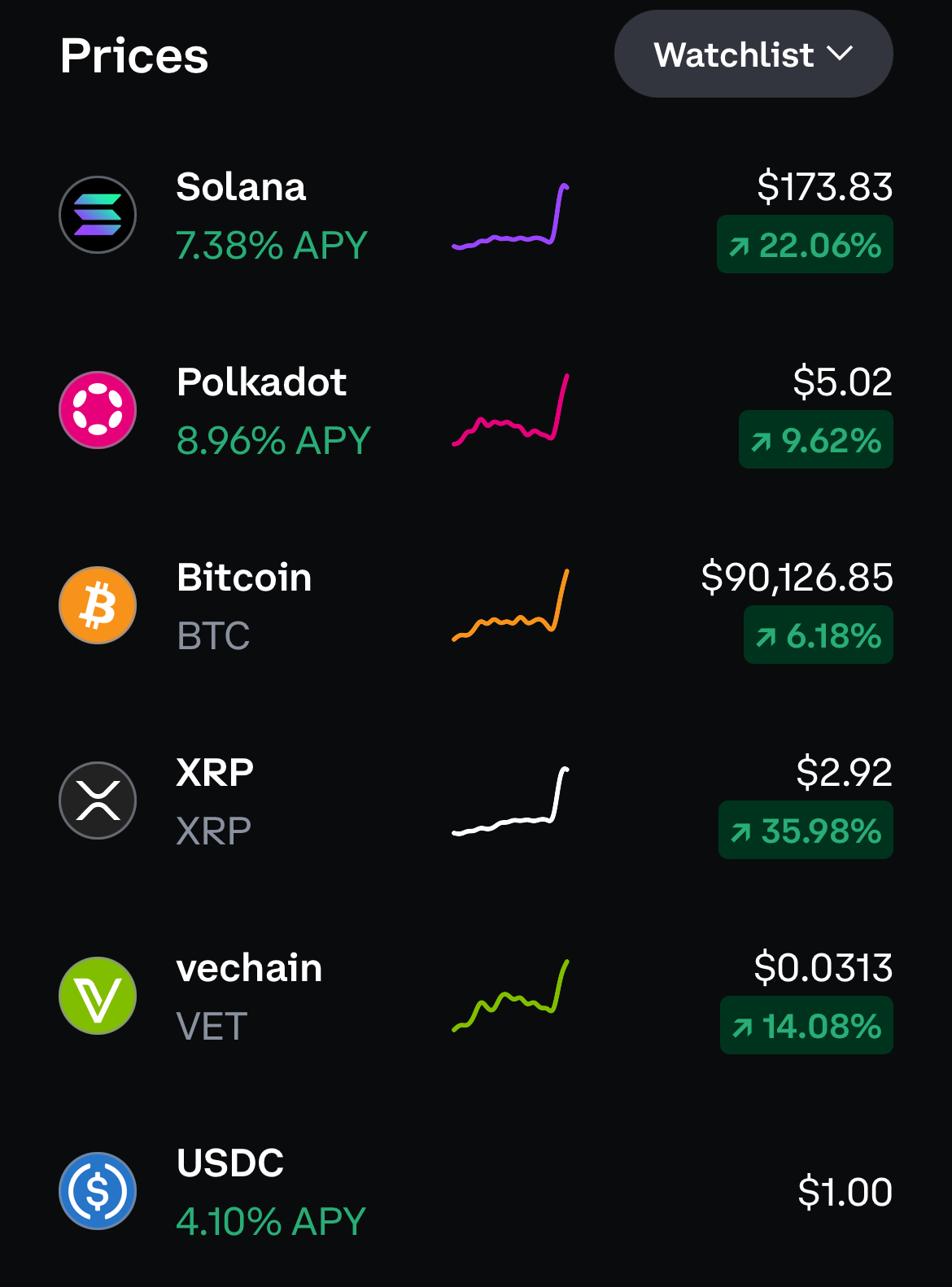The image size is (952, 1287).
Task: Open the Polkadot pink price sparkline
Action: click(x=511, y=410)
